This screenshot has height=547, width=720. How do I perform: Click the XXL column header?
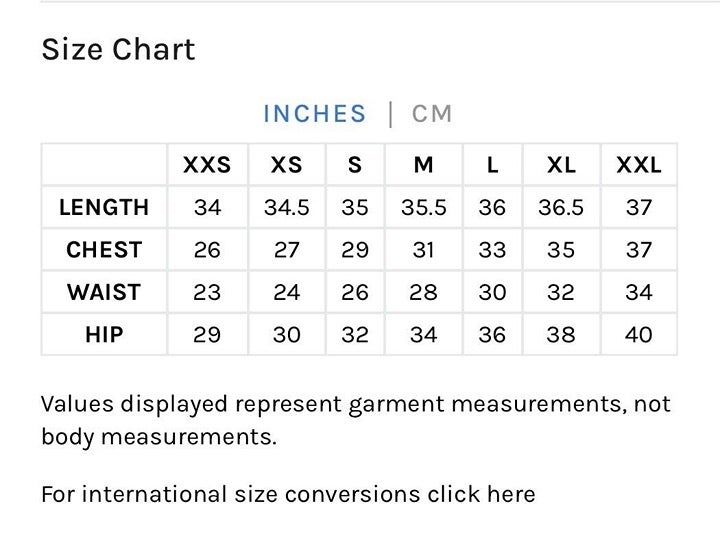click(x=639, y=165)
